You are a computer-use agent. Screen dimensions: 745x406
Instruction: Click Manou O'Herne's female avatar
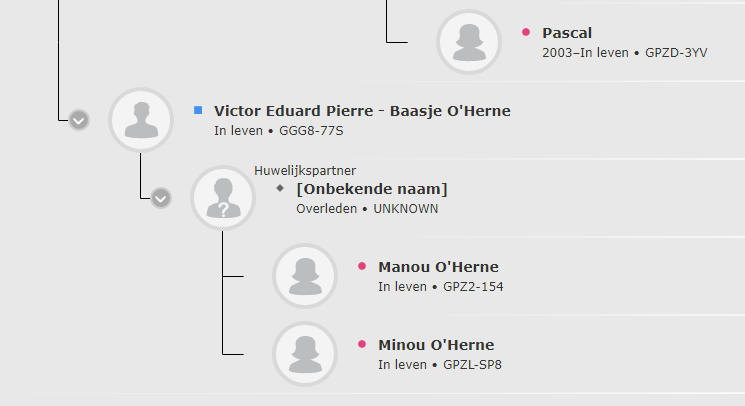click(305, 275)
